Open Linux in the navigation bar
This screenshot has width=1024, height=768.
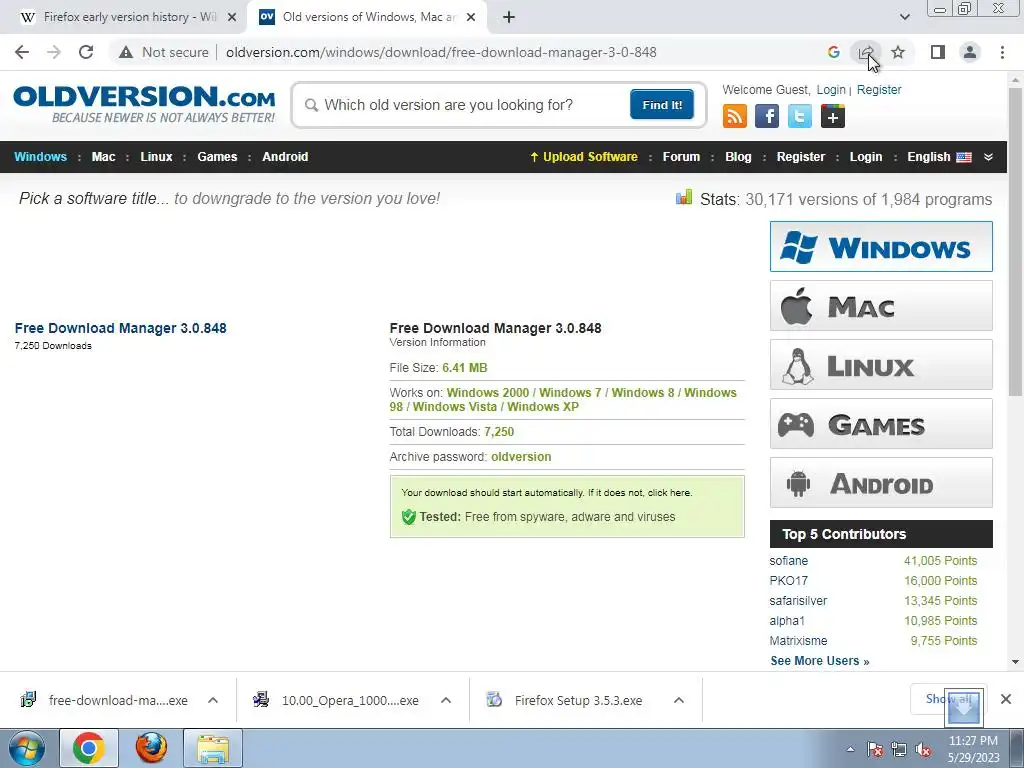[156, 157]
